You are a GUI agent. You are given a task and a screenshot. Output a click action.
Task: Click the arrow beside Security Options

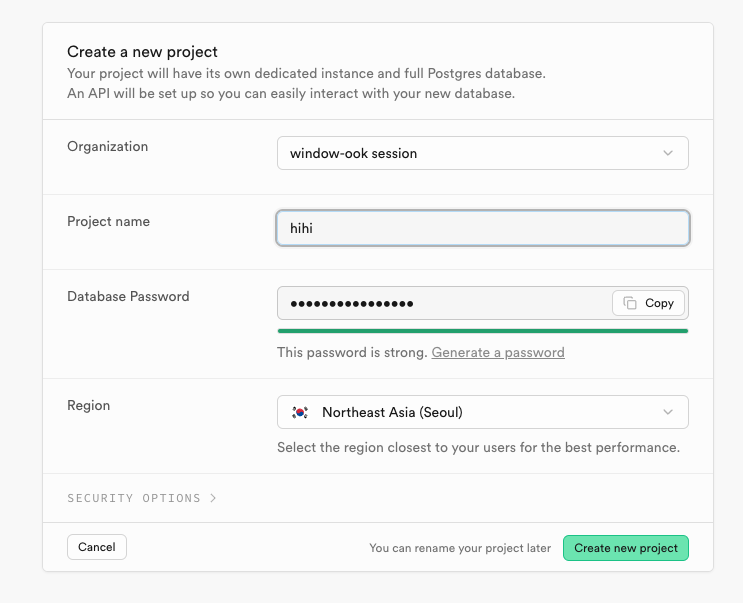214,498
